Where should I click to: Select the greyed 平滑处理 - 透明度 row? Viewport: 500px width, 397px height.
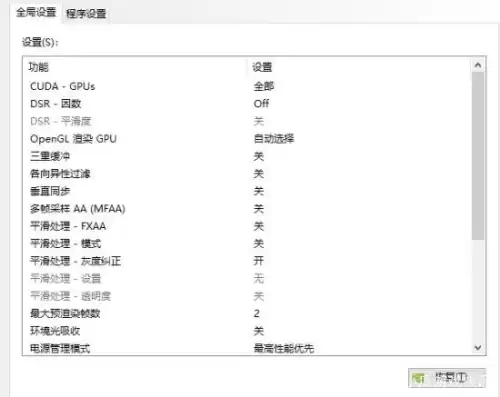pos(247,296)
